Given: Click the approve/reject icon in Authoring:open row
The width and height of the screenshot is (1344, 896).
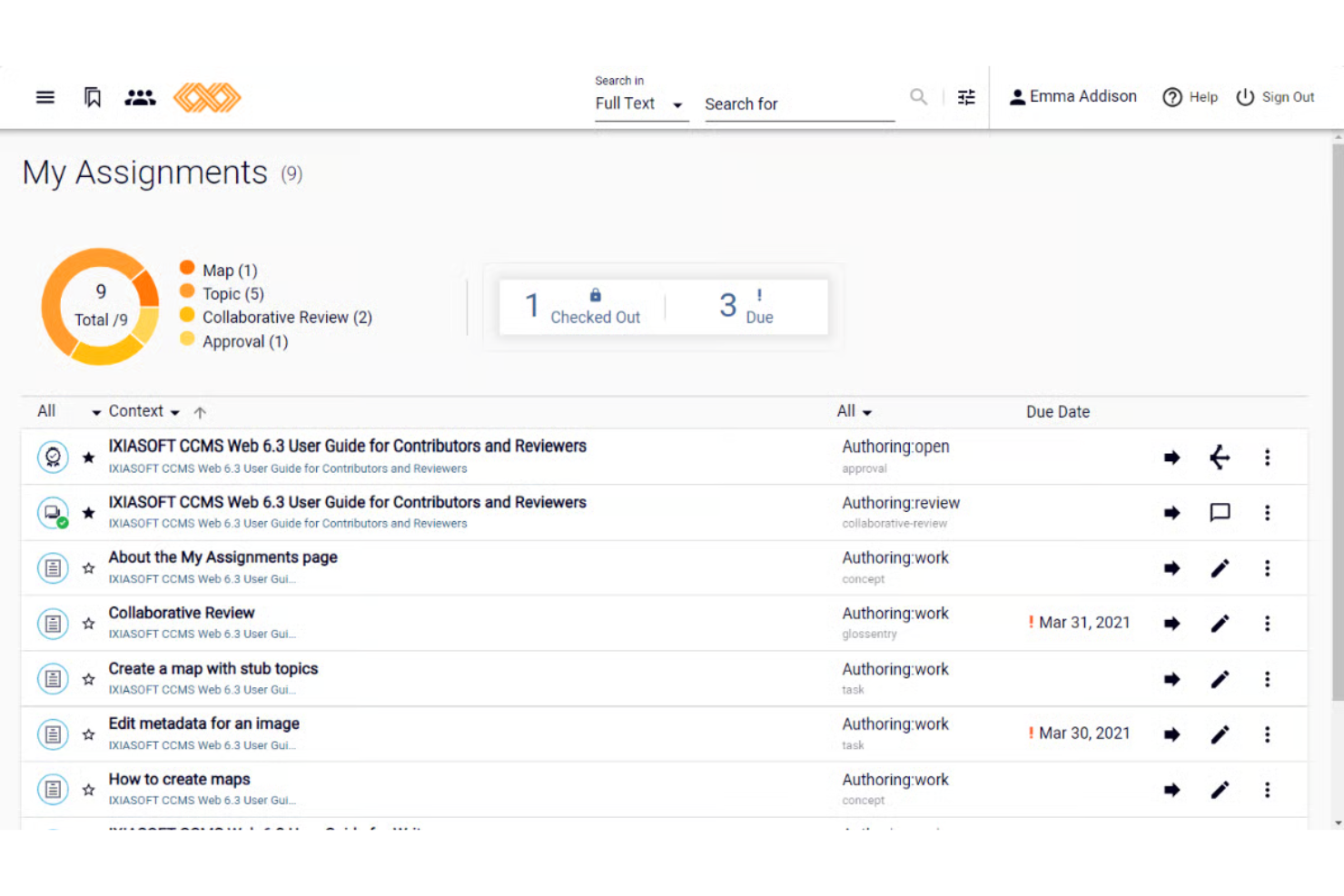Looking at the screenshot, I should click(x=1220, y=458).
